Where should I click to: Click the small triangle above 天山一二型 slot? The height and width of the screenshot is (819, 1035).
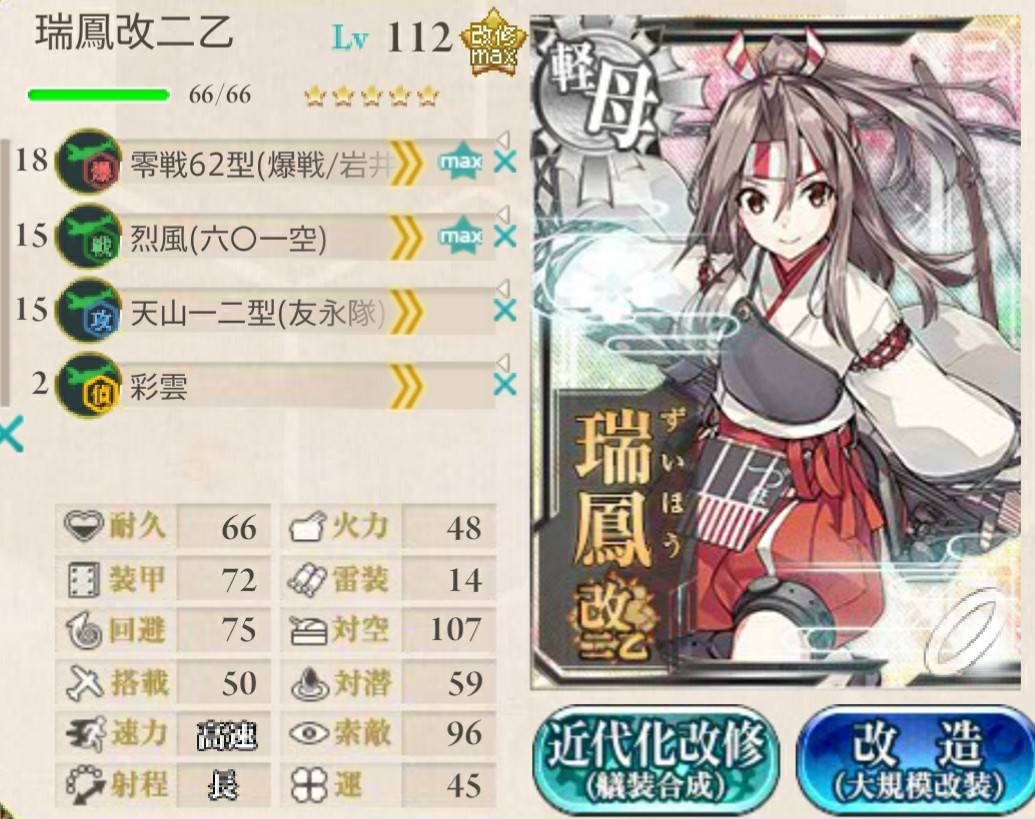[503, 288]
